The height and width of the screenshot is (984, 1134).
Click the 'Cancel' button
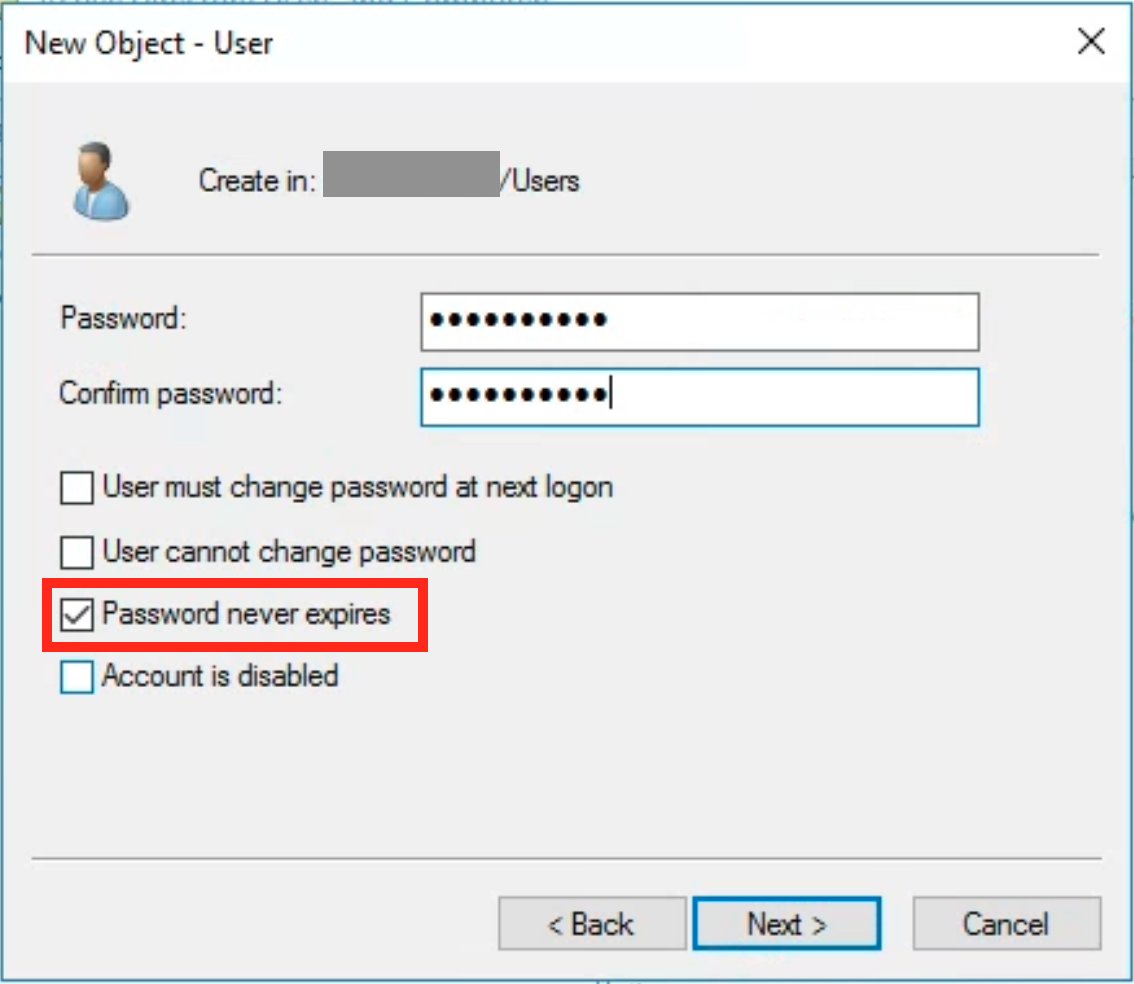click(1006, 924)
